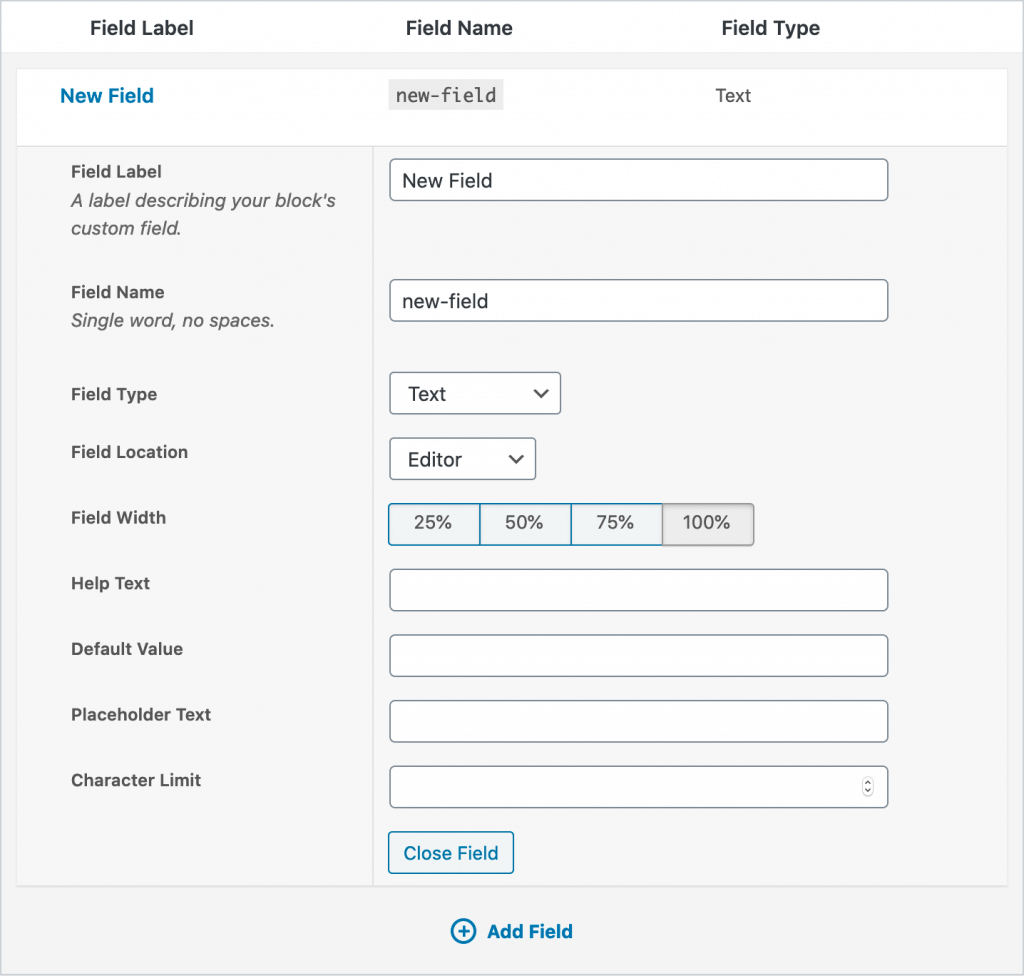Click the Field Width setting label

tap(118, 517)
